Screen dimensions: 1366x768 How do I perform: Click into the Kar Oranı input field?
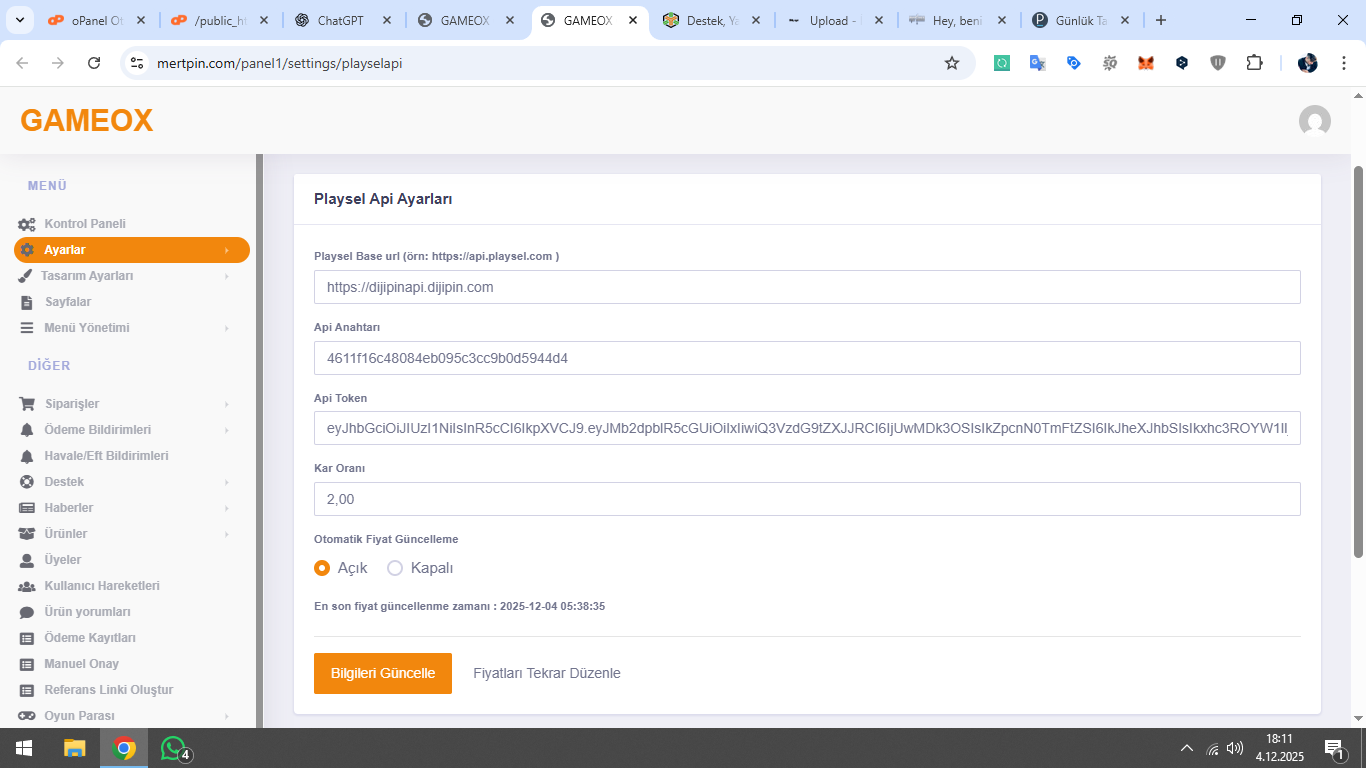tap(806, 499)
